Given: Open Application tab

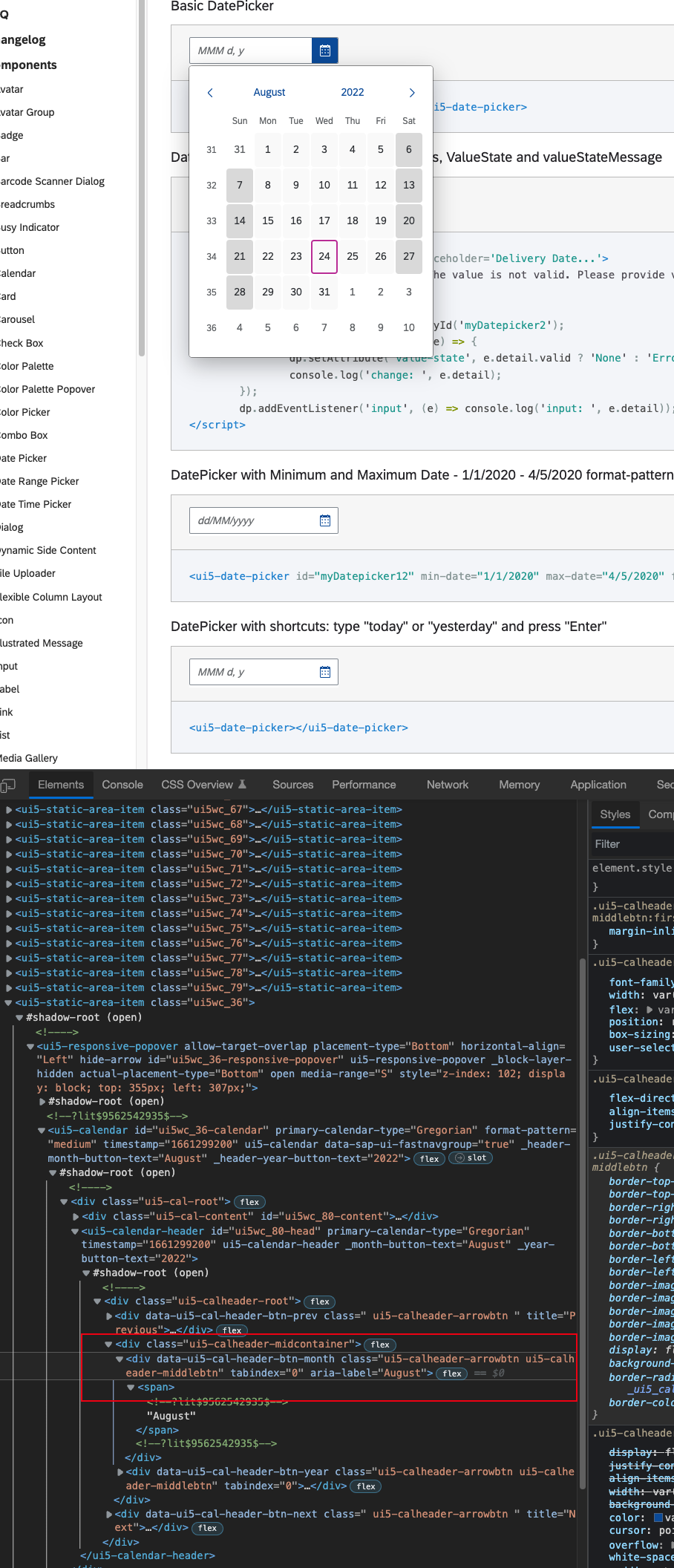Looking at the screenshot, I should click(x=598, y=785).
